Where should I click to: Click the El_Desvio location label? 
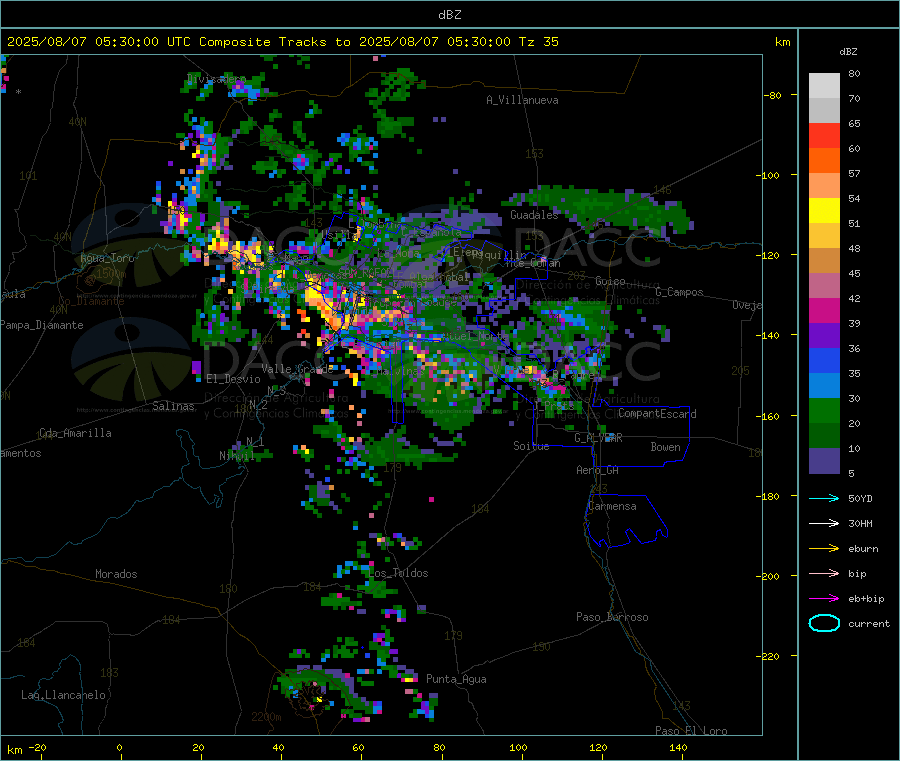(233, 379)
